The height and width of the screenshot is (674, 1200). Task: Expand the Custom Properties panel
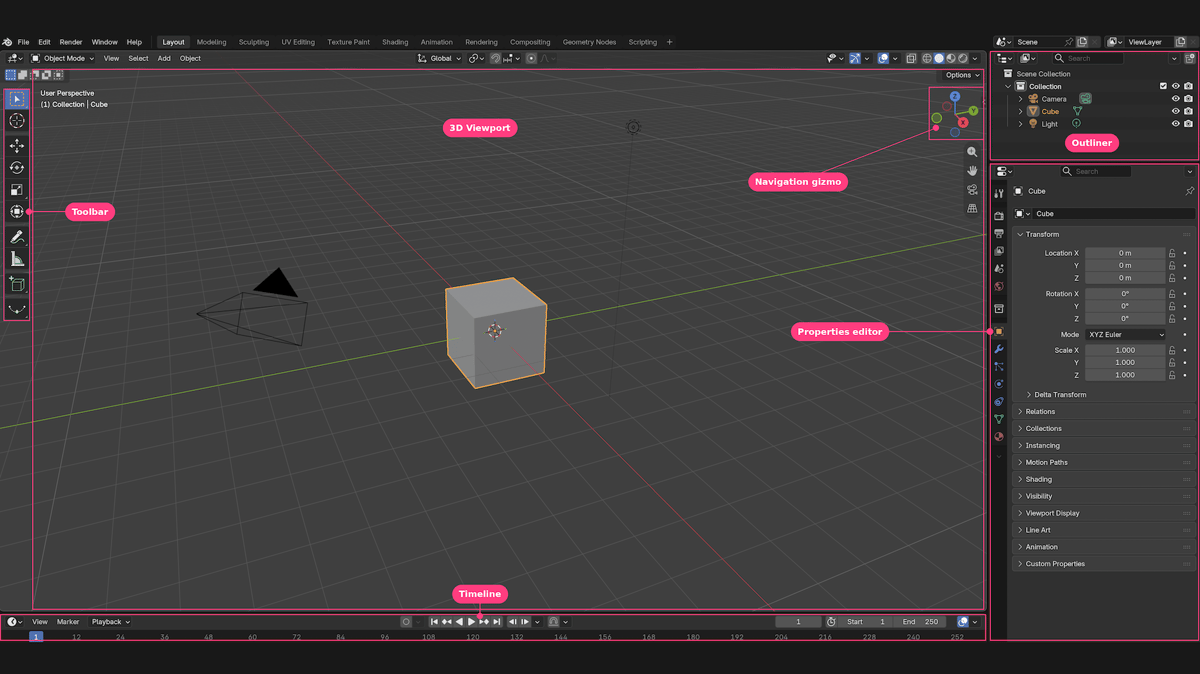(1104, 564)
